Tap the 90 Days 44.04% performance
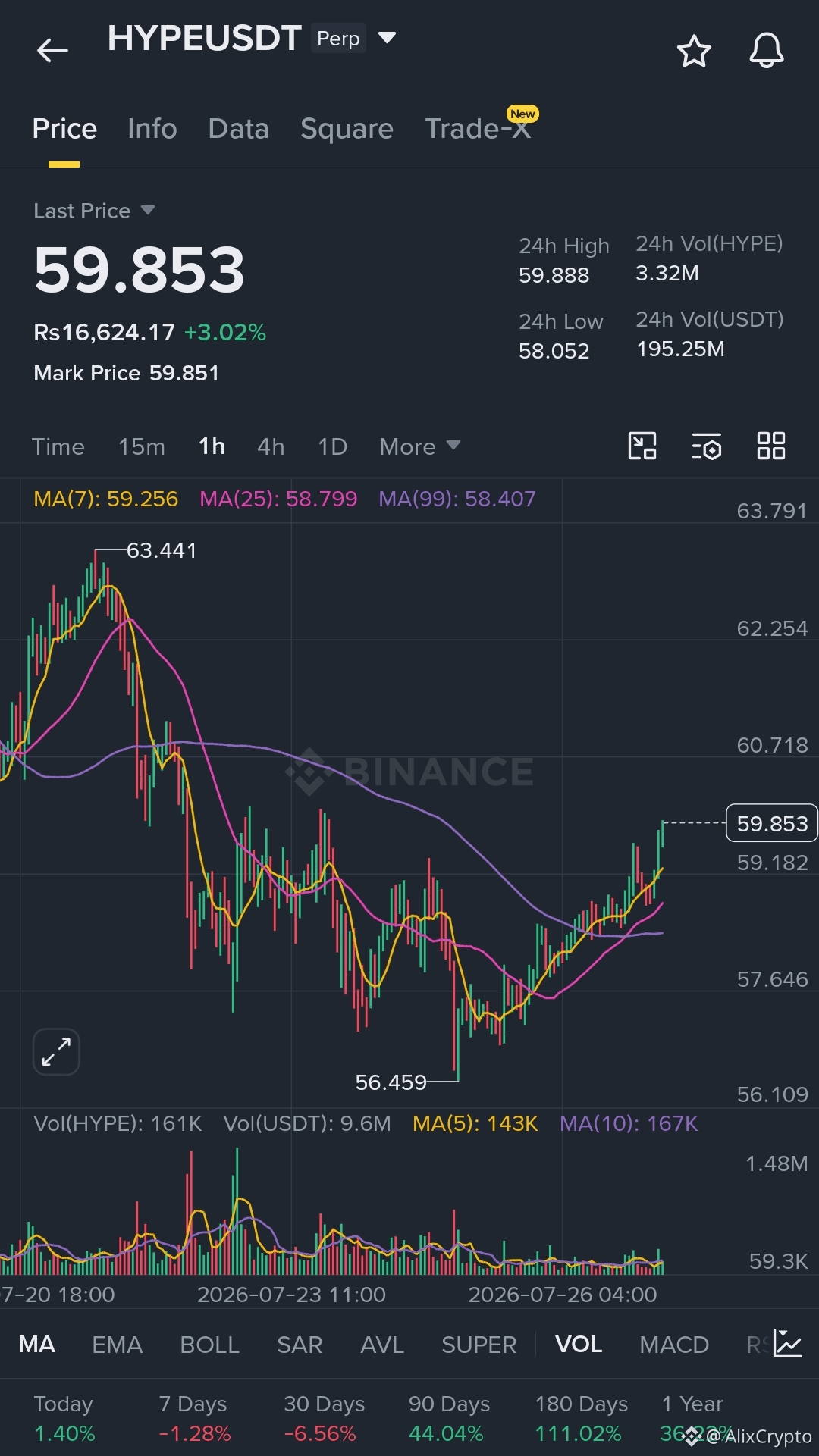819x1456 pixels. coord(449,1418)
